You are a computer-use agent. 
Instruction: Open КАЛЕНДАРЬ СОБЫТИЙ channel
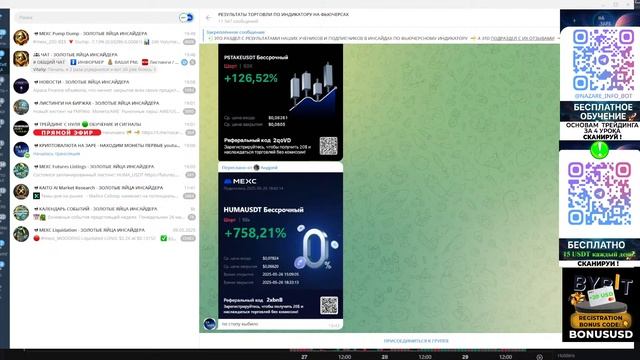coord(104,213)
